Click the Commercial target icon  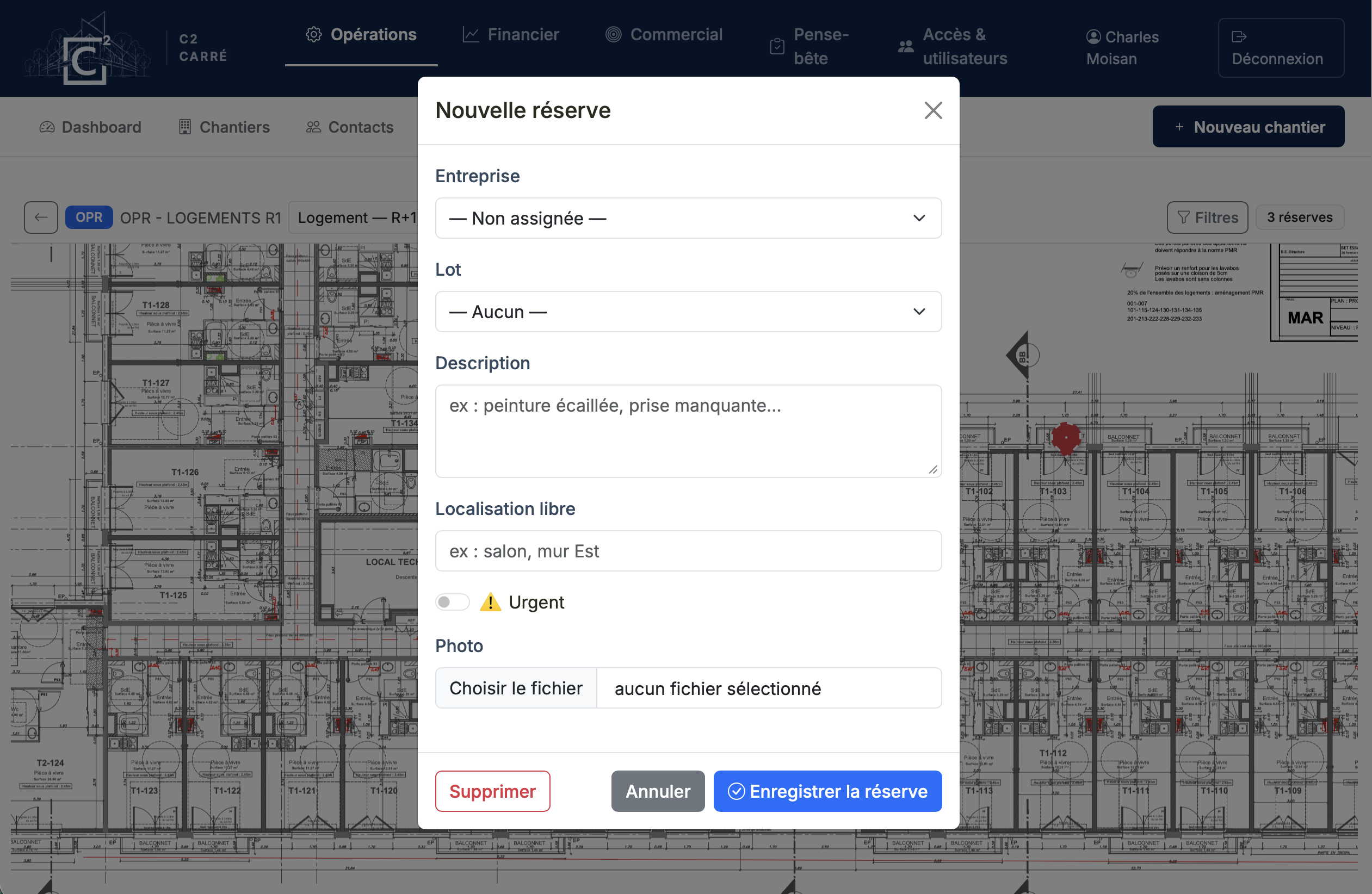[x=613, y=35]
